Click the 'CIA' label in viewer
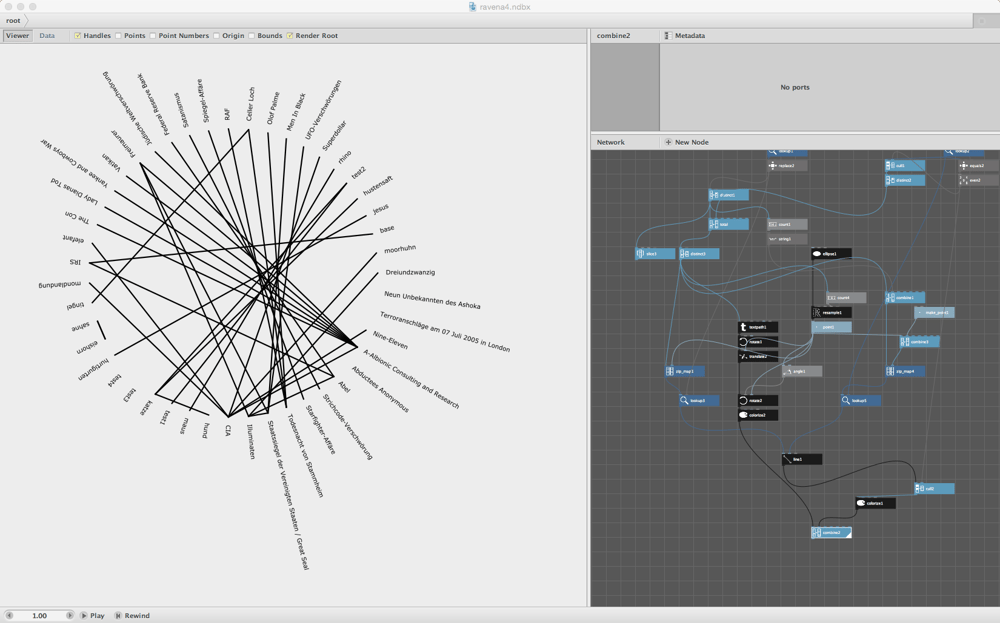Screen dimensions: 1000x623 click(228, 431)
